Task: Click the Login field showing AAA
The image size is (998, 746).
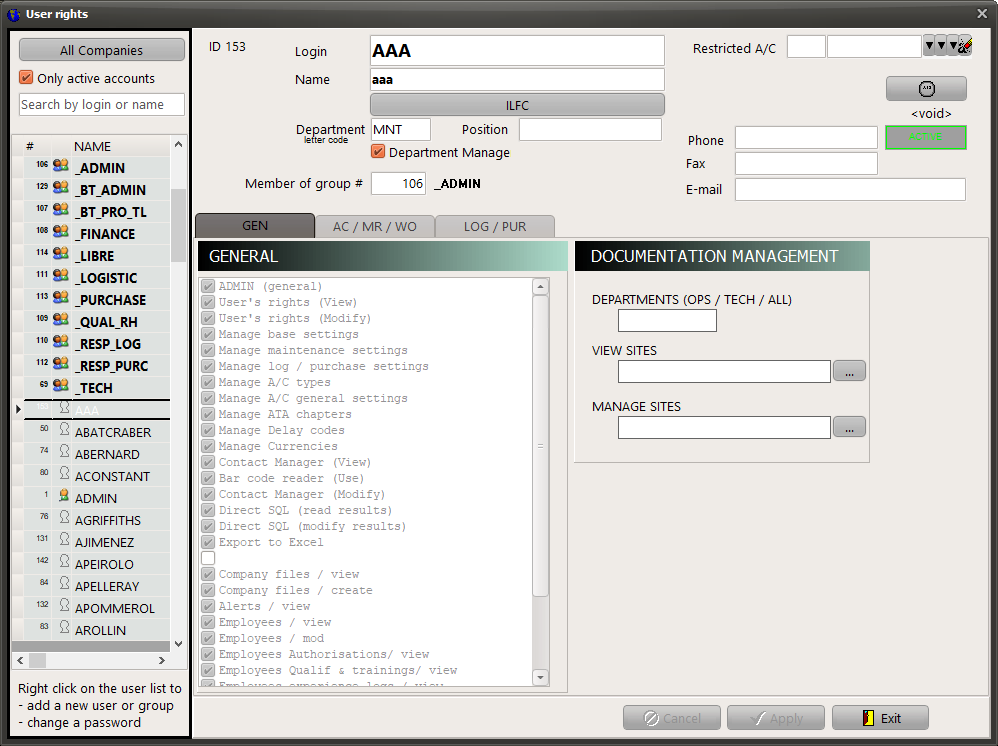Action: point(517,50)
